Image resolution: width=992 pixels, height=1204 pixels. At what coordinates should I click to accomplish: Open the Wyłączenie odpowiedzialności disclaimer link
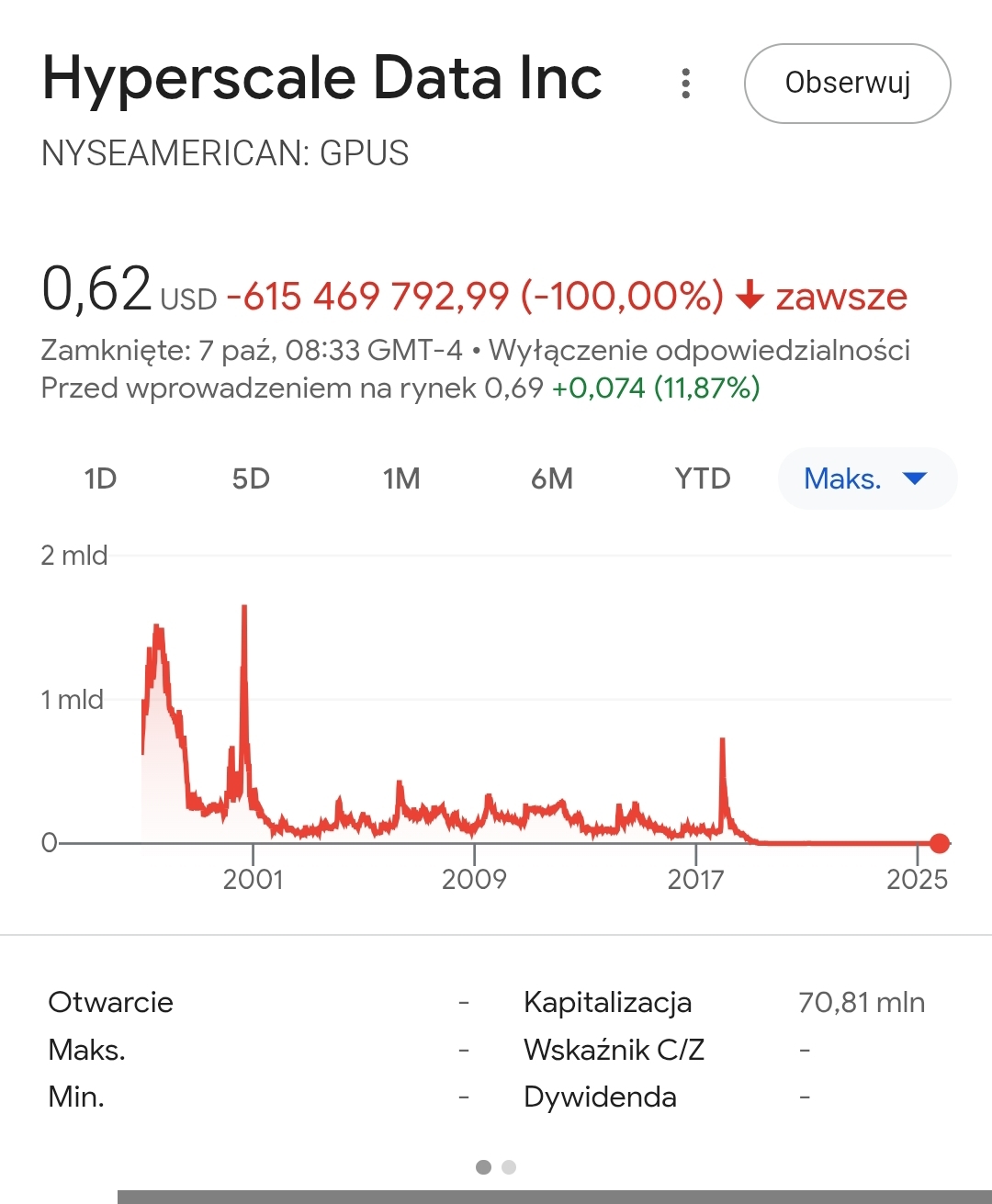pos(699,350)
